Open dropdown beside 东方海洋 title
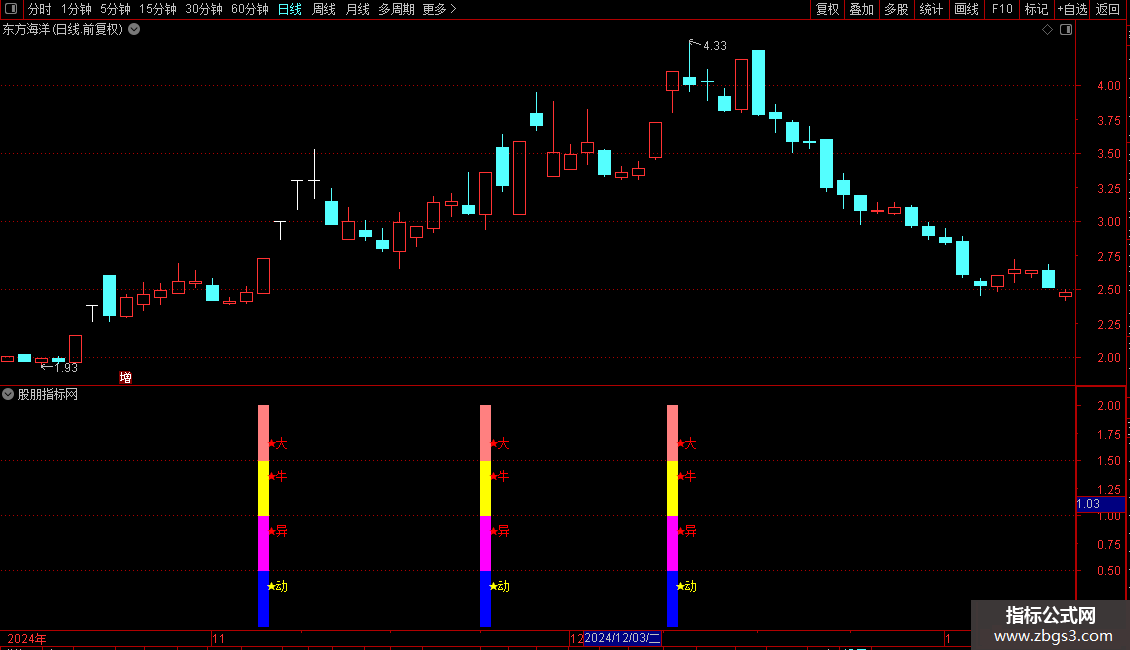 [x=134, y=30]
